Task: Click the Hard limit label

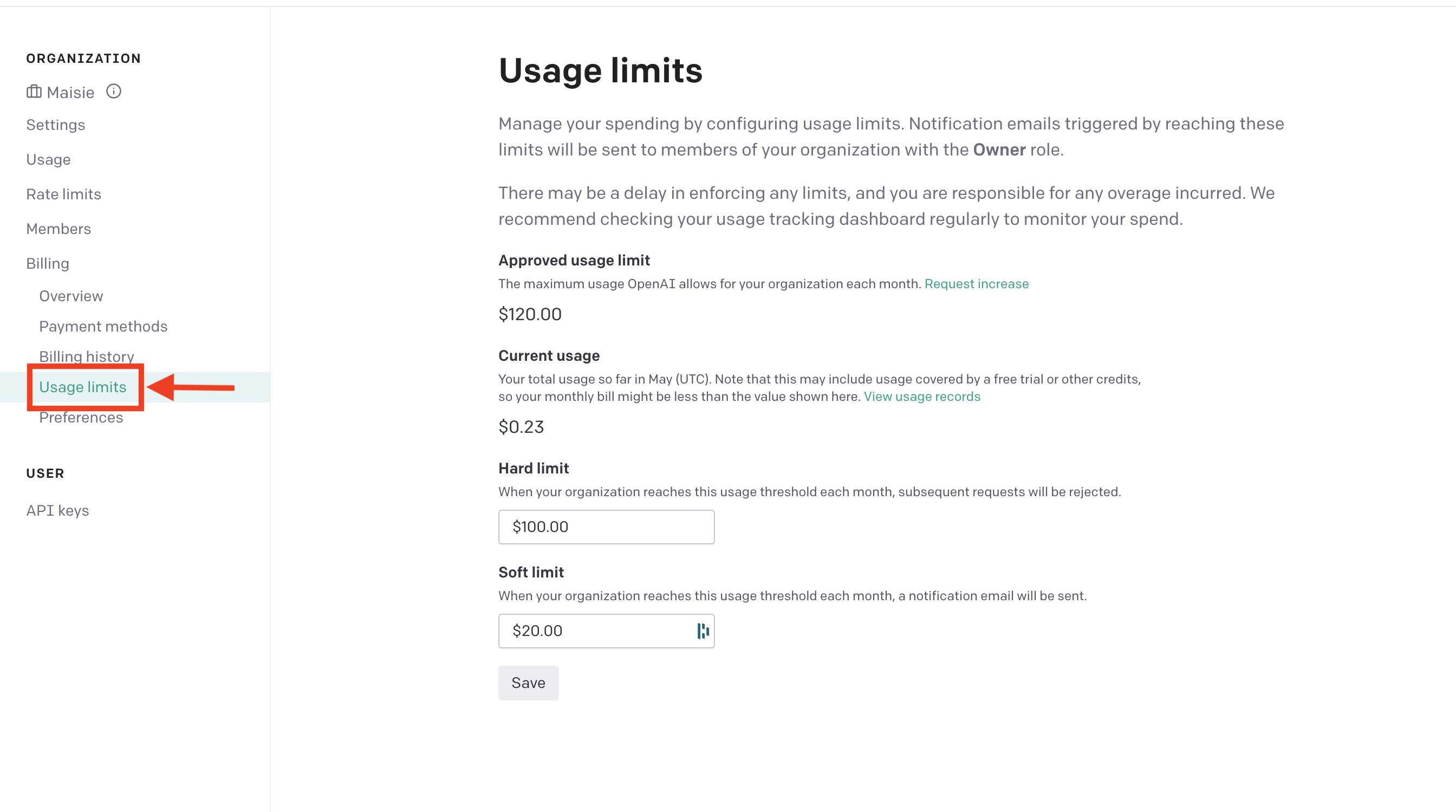Action: tap(533, 469)
